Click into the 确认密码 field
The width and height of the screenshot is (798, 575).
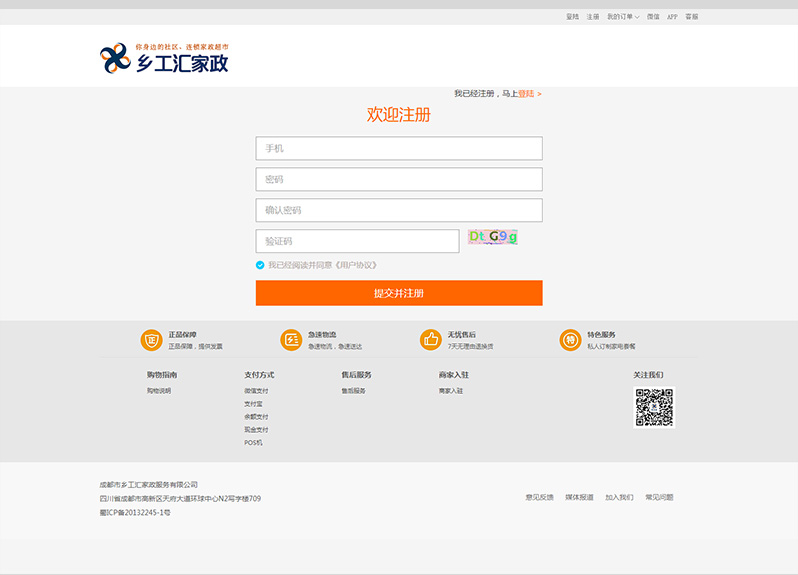click(x=399, y=210)
